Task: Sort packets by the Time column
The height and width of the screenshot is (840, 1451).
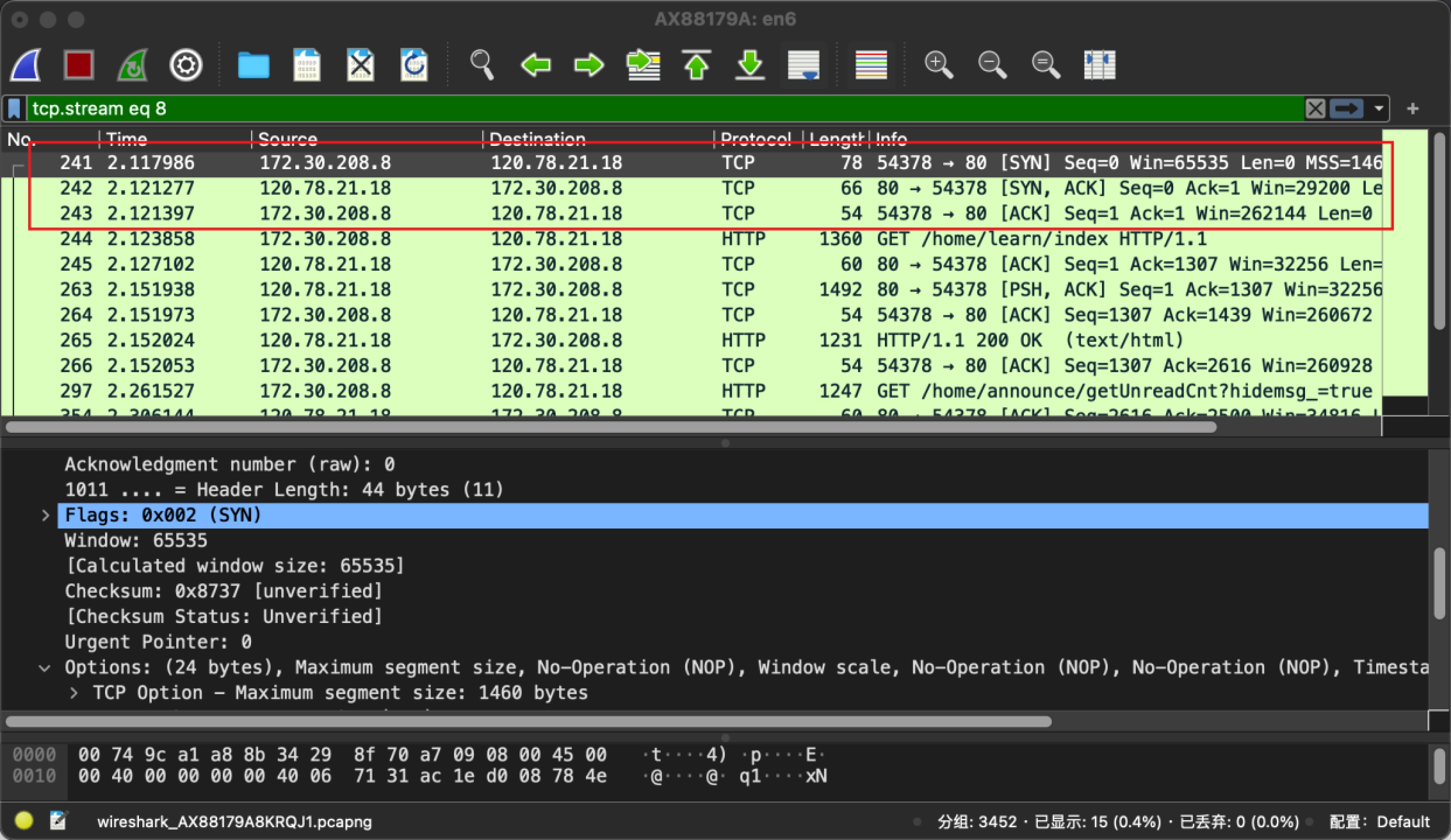Action: (175, 139)
